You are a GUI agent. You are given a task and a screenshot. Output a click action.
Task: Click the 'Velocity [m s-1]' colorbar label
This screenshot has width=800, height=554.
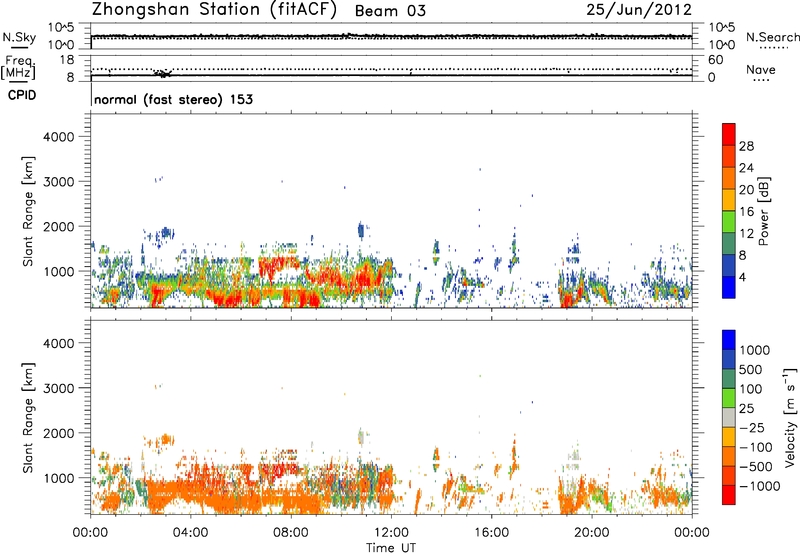[790, 417]
